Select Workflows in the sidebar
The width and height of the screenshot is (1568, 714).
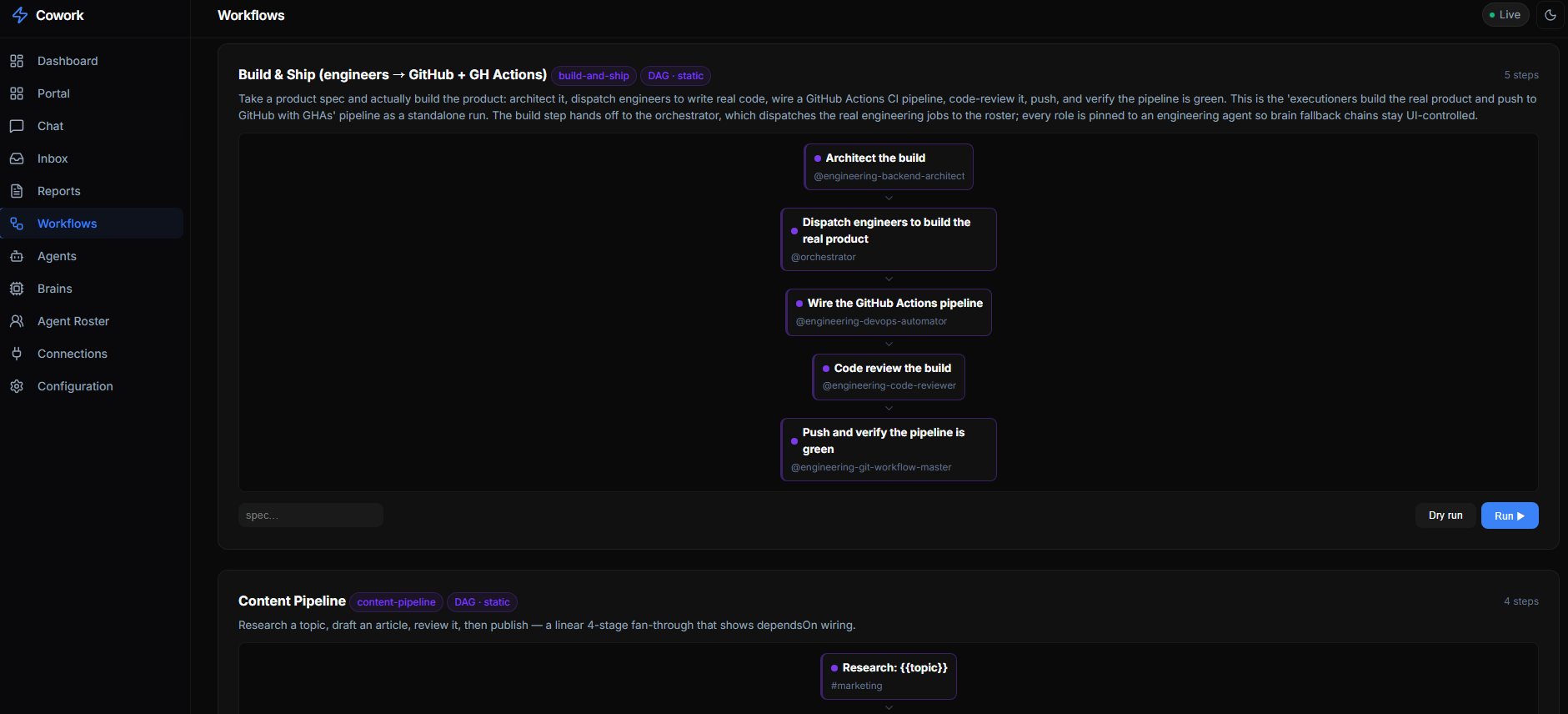[x=92, y=224]
